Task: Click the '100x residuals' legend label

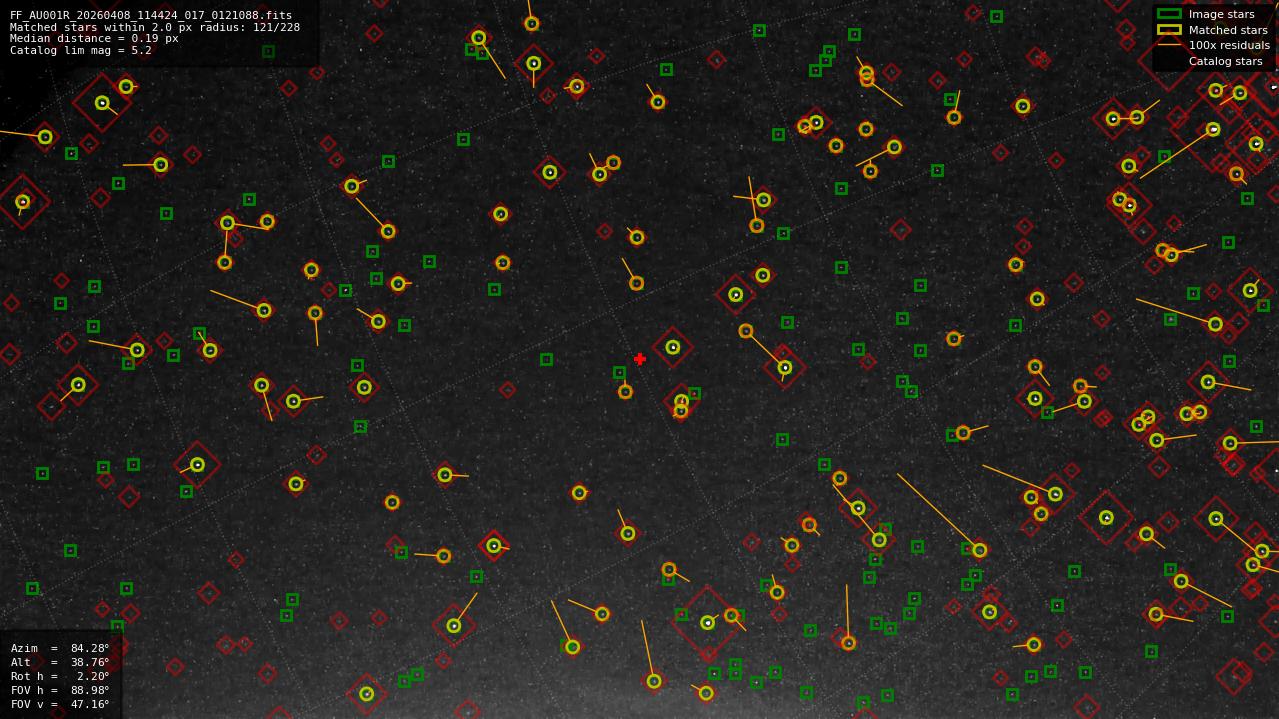Action: pyautogui.click(x=1229, y=45)
